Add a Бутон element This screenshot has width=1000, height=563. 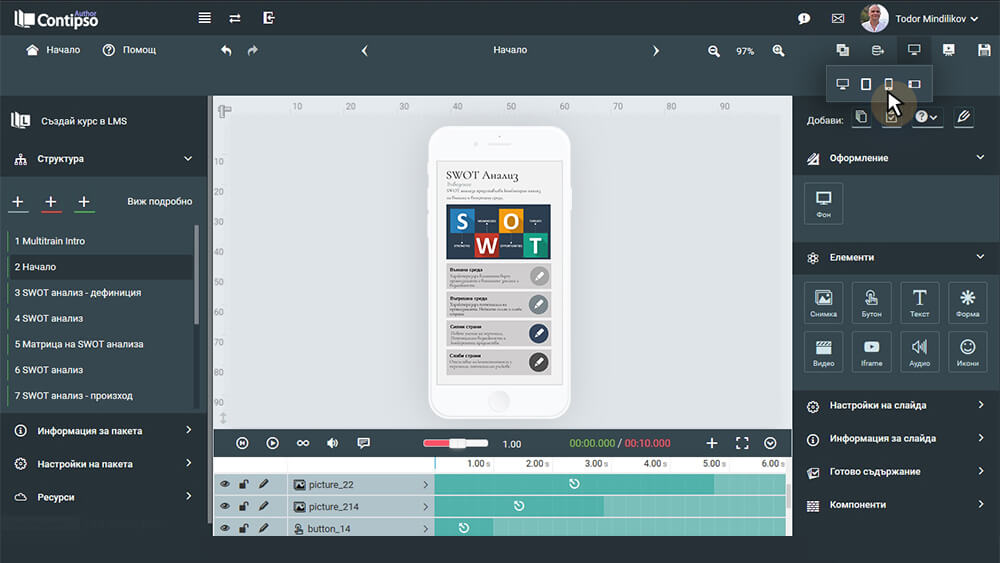coord(871,302)
